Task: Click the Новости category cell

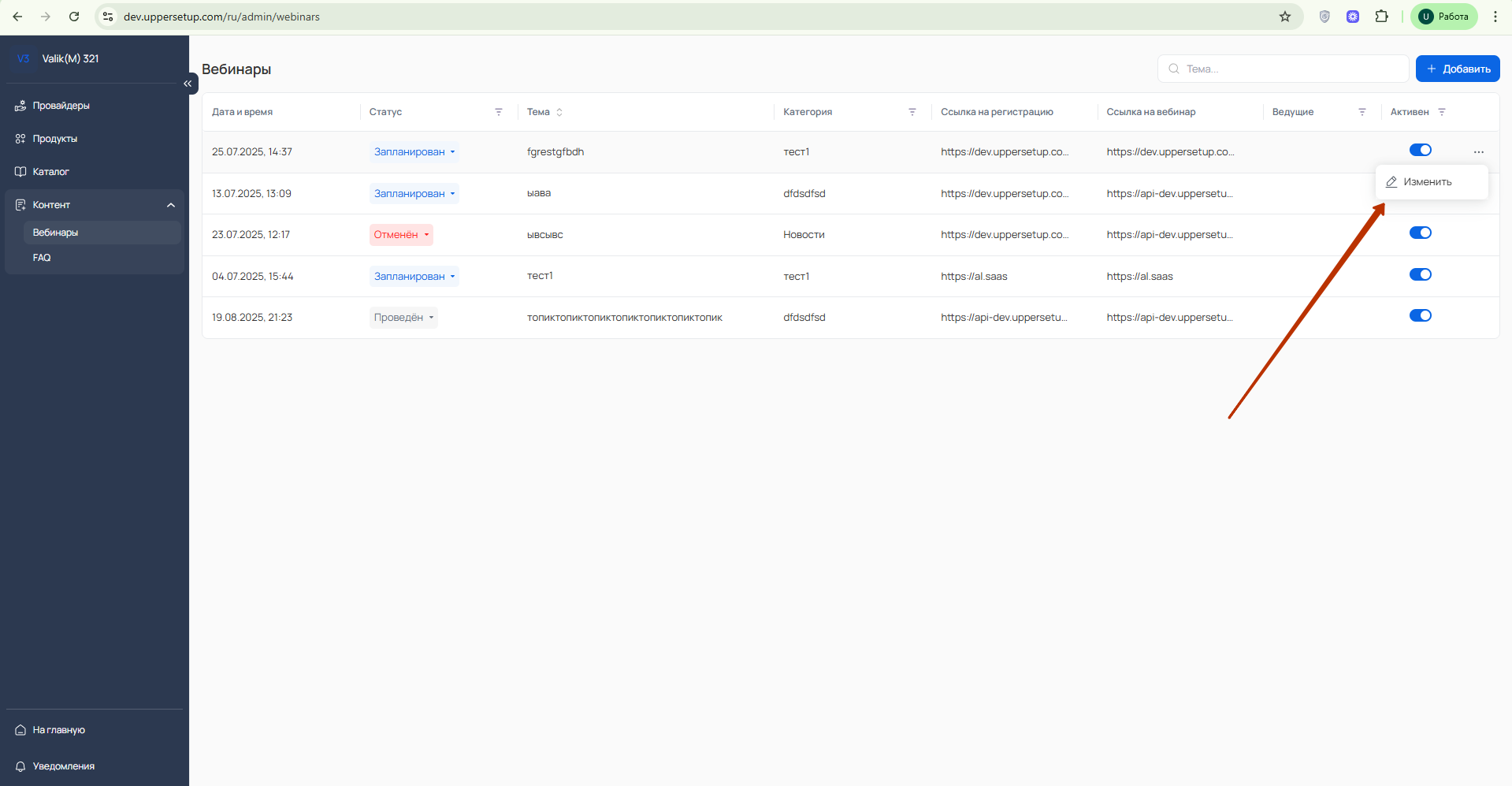Action: 804,235
